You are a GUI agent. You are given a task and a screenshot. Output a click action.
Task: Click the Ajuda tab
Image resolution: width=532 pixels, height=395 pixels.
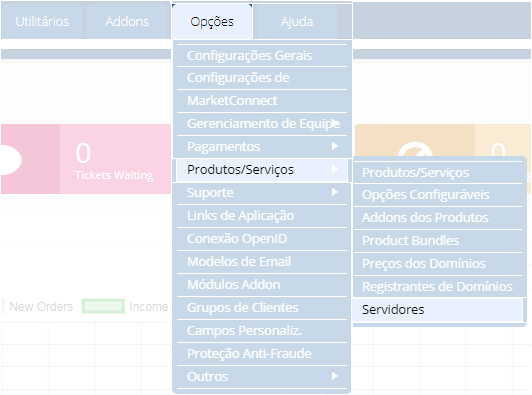tap(297, 21)
